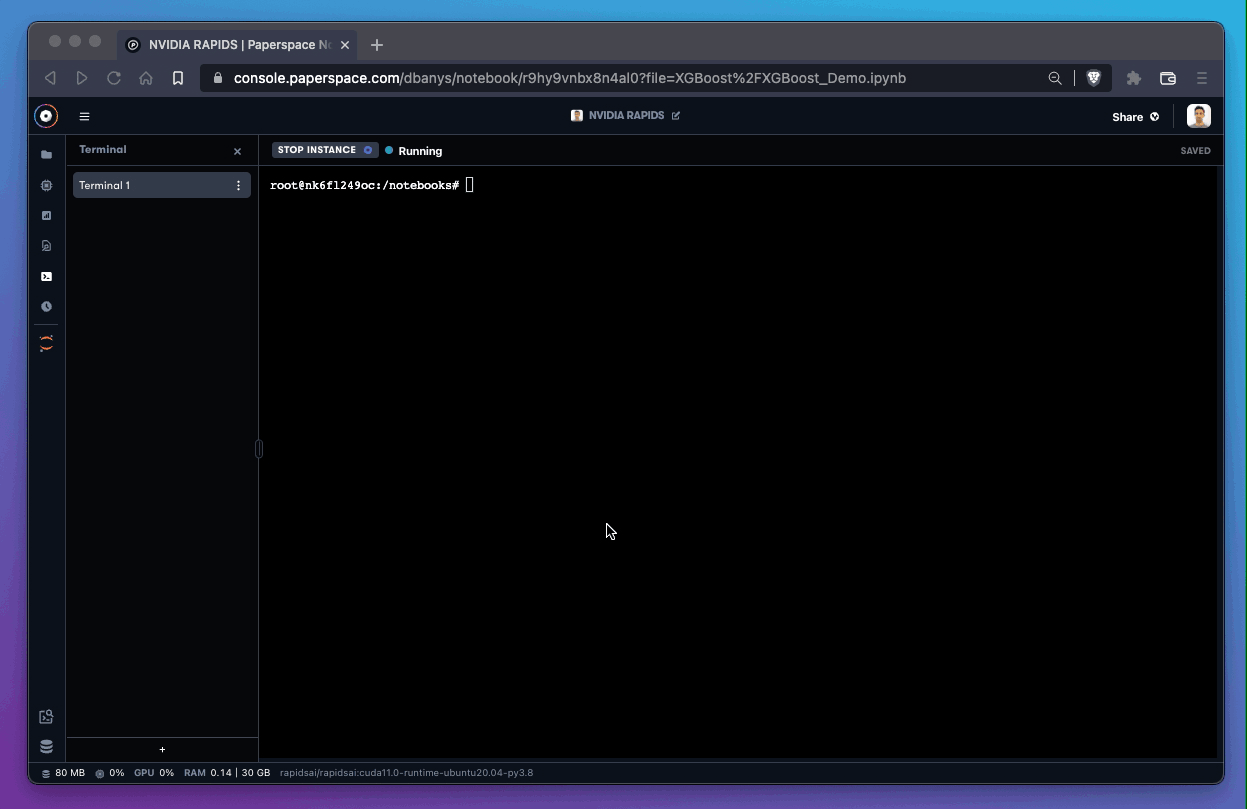Open the user avatar menu
Viewport: 1247px width, 809px height.
coord(1199,116)
